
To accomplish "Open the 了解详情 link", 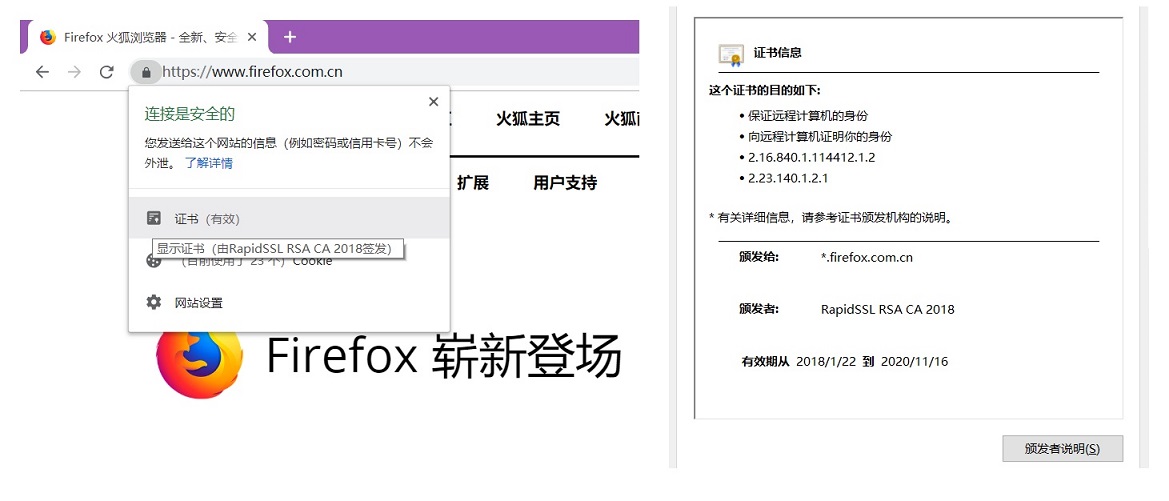I will 208,163.
